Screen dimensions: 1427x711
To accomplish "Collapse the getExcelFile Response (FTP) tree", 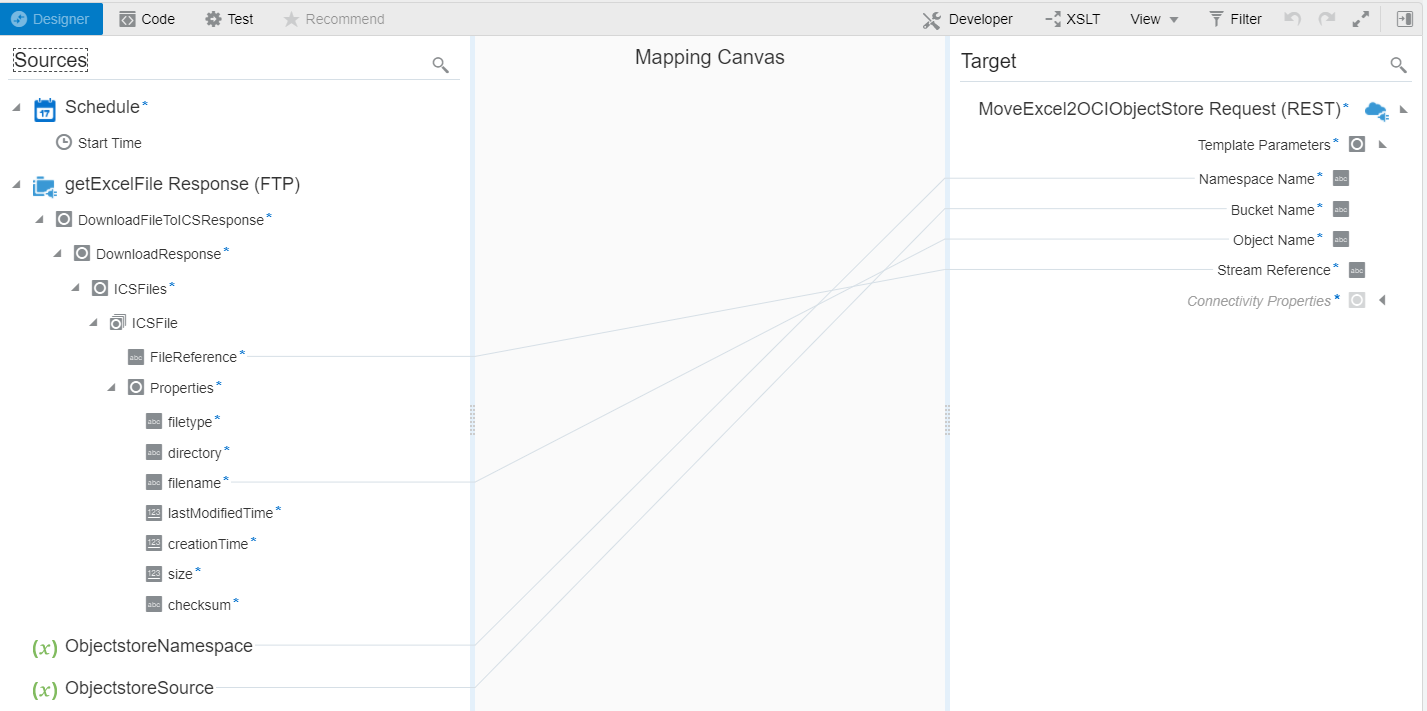I will pos(17,185).
